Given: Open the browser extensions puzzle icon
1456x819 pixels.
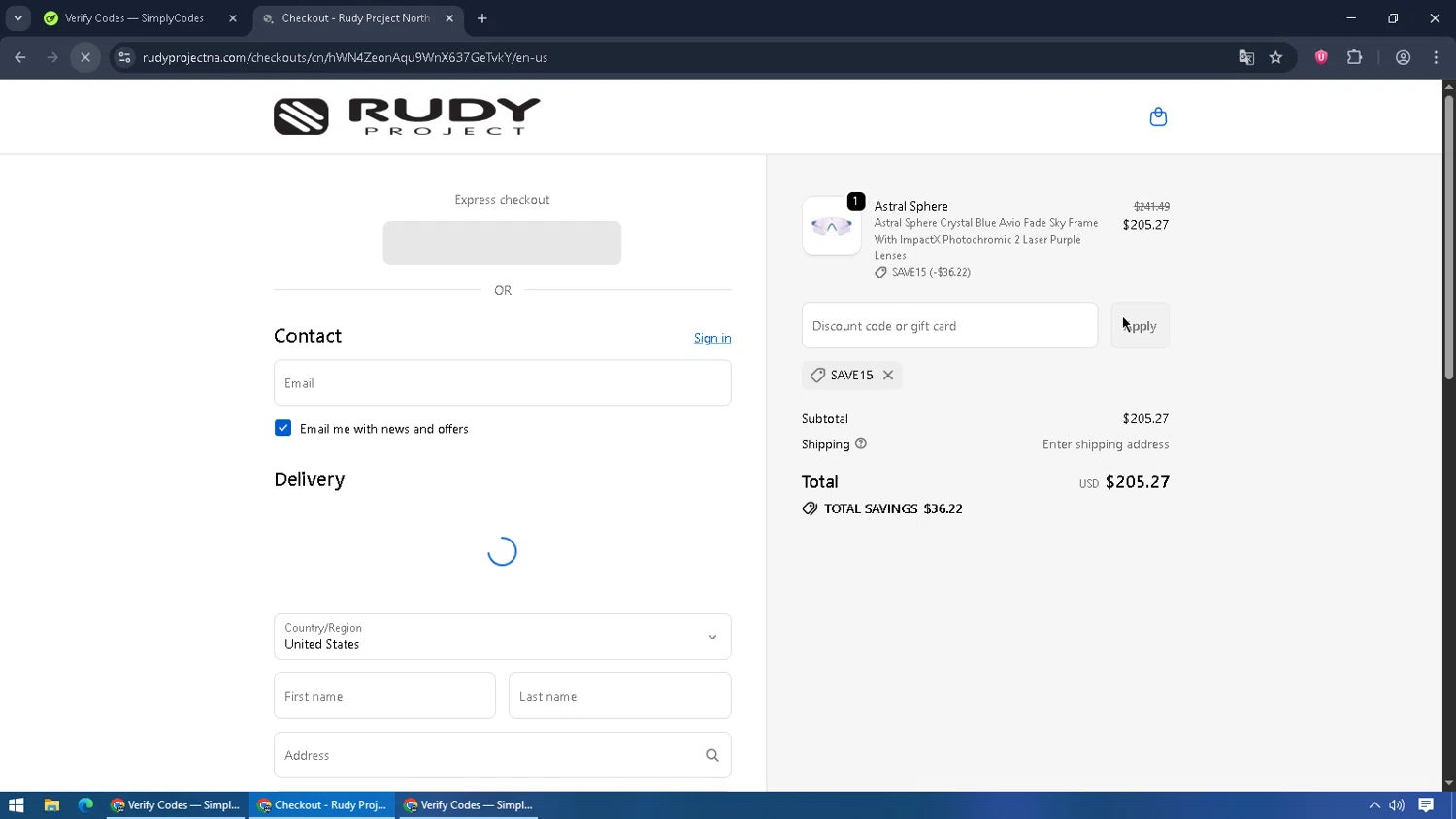Looking at the screenshot, I should point(1355,57).
